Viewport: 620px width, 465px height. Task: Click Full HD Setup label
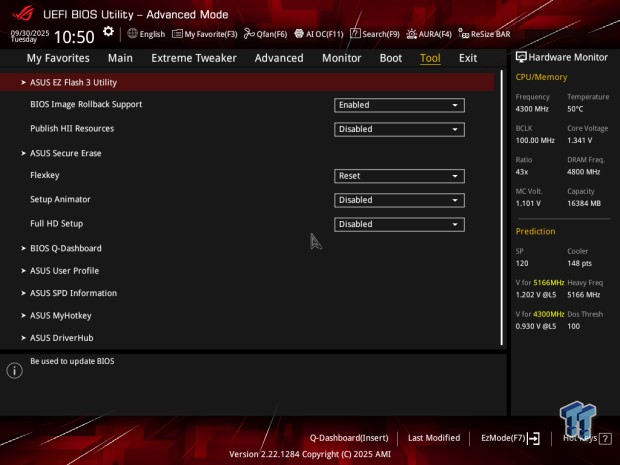(57, 224)
